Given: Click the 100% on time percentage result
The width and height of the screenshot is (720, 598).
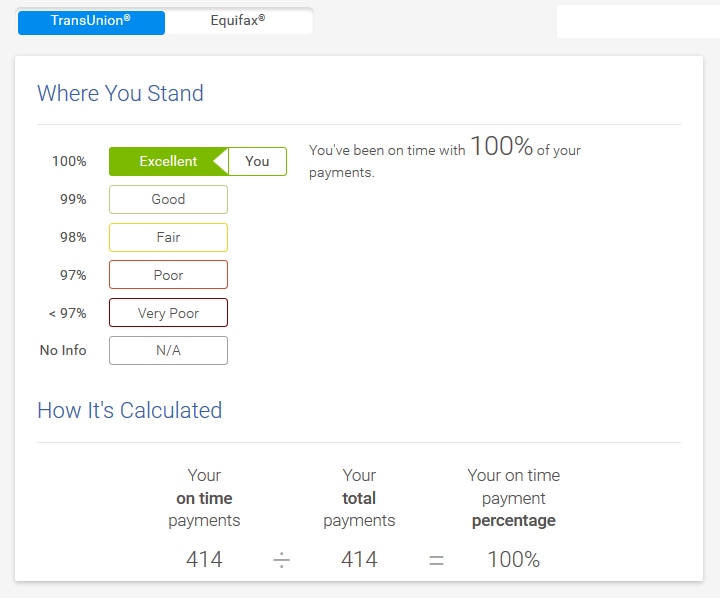Looking at the screenshot, I should tap(513, 560).
